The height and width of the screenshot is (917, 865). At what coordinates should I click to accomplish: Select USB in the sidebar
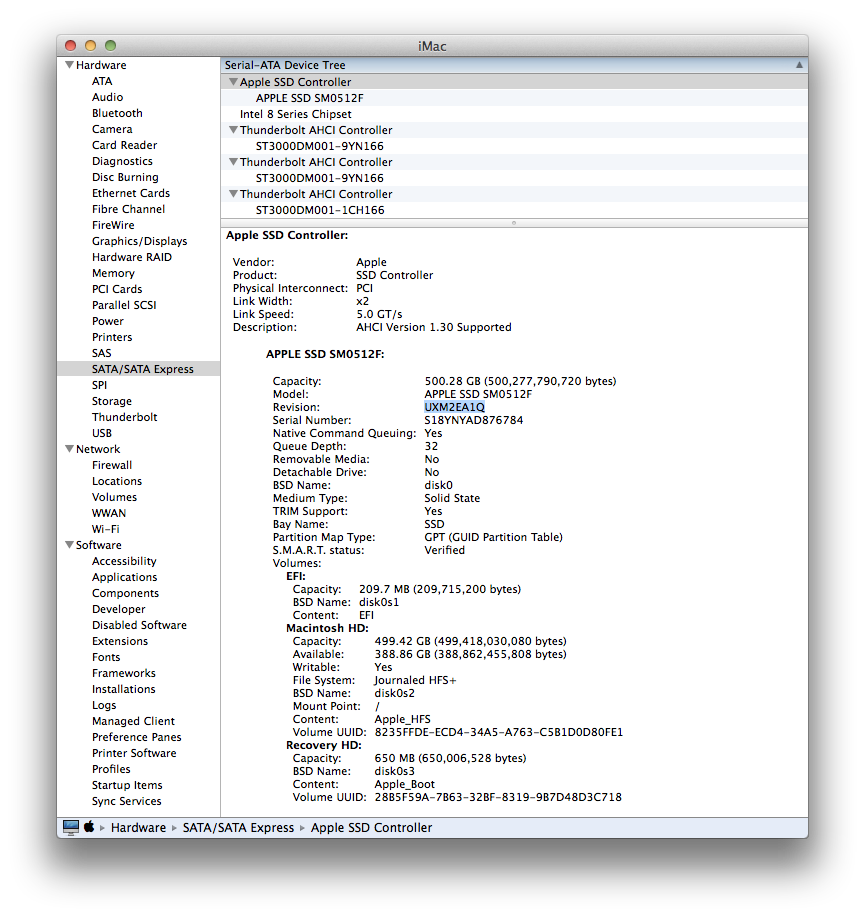pyautogui.click(x=102, y=433)
